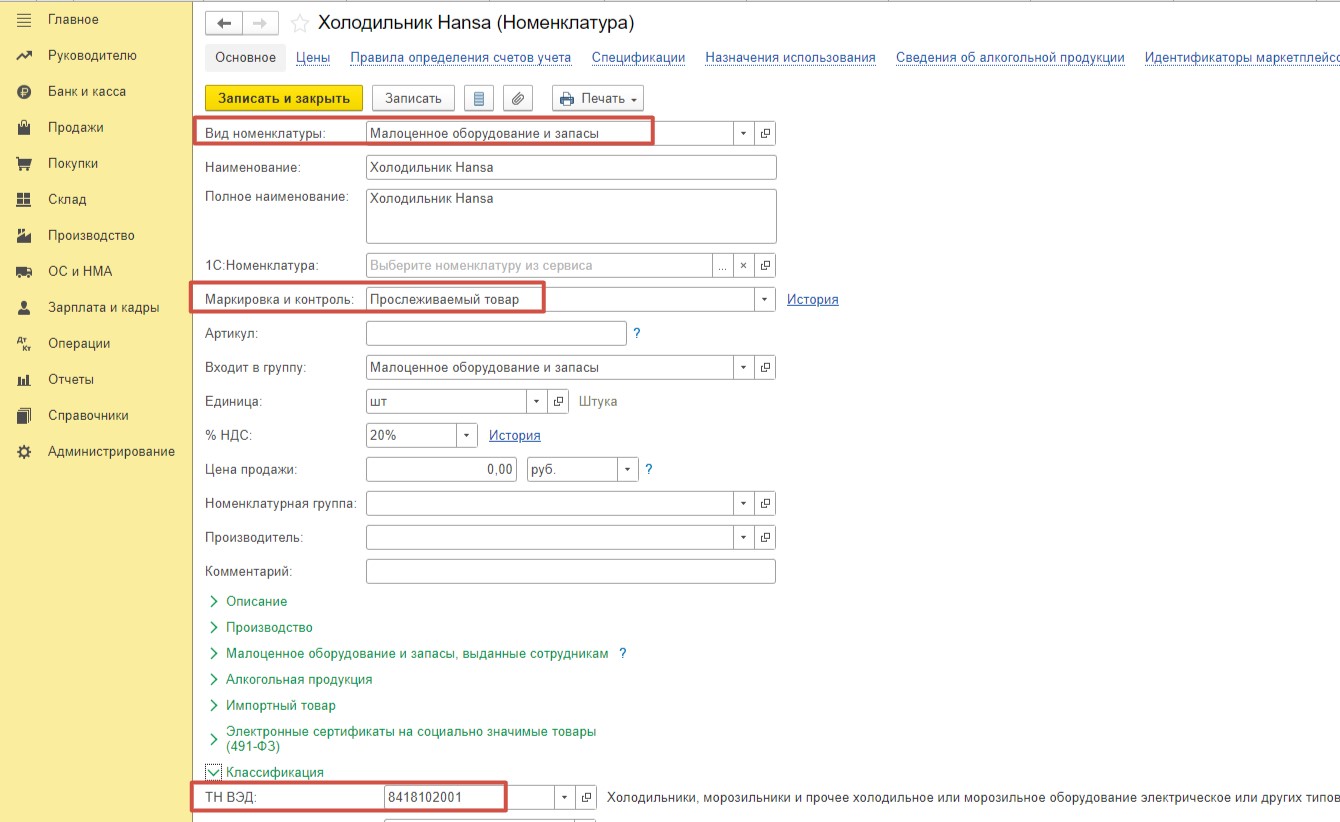Click the Отчеты bar chart icon
Image resolution: width=1340 pixels, height=822 pixels.
24,379
